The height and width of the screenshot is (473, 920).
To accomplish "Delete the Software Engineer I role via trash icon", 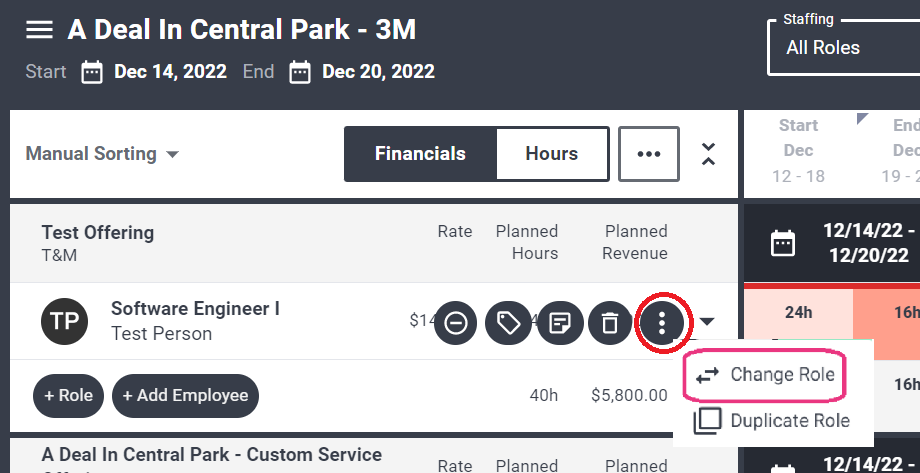I will [610, 323].
